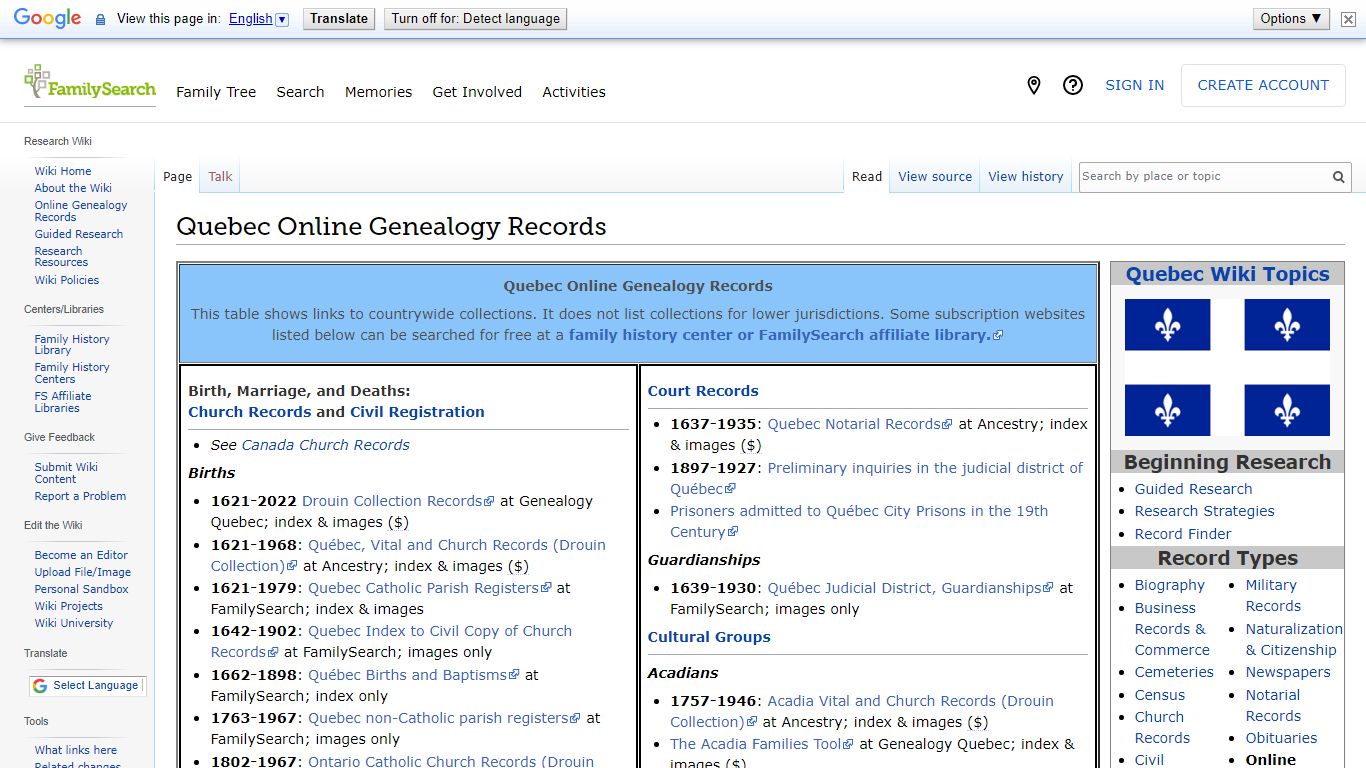The width and height of the screenshot is (1366, 768).
Task: Open the English language dropdown
Action: (x=258, y=19)
